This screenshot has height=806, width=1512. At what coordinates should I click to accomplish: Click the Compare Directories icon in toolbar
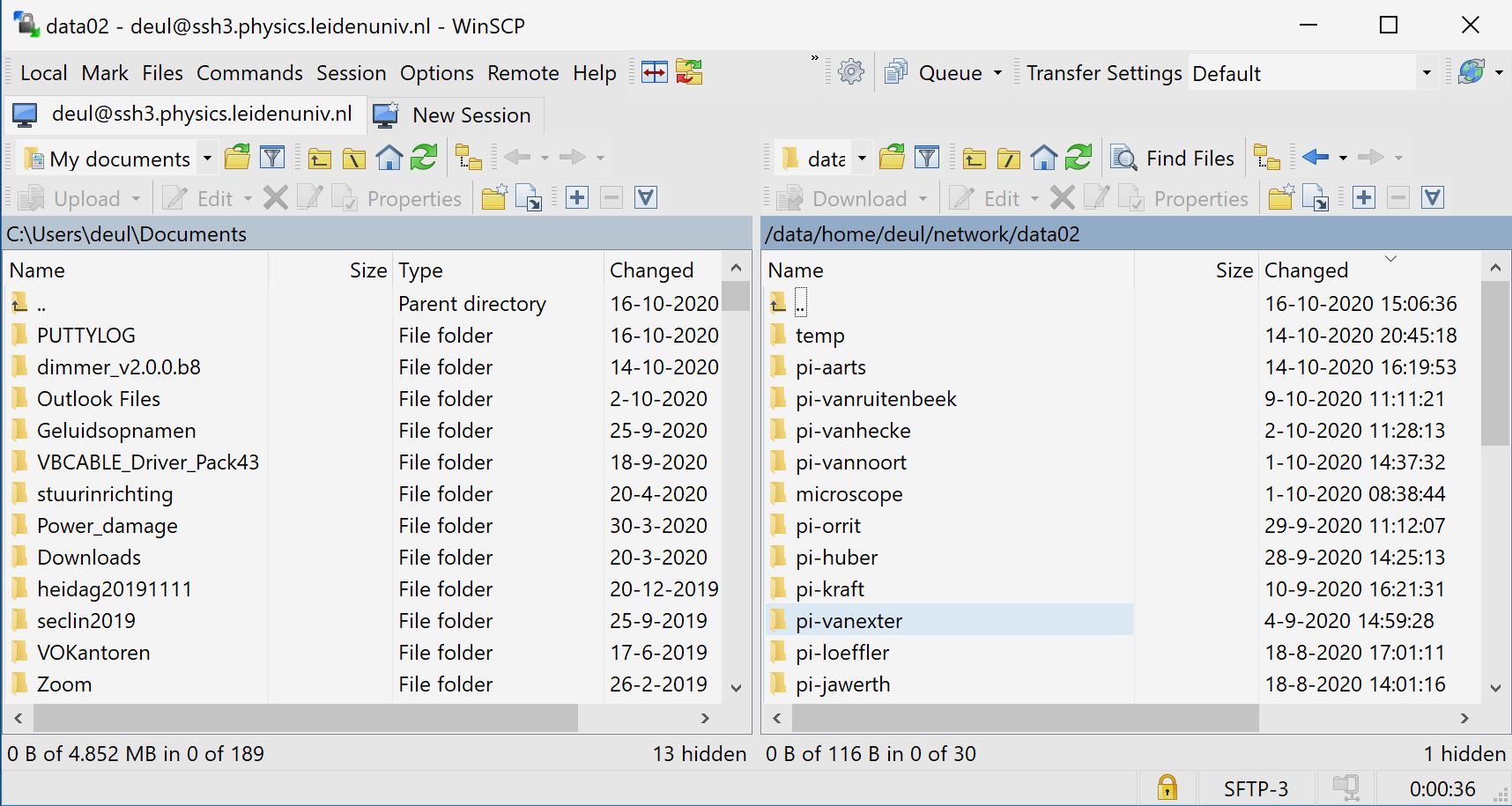(x=655, y=72)
